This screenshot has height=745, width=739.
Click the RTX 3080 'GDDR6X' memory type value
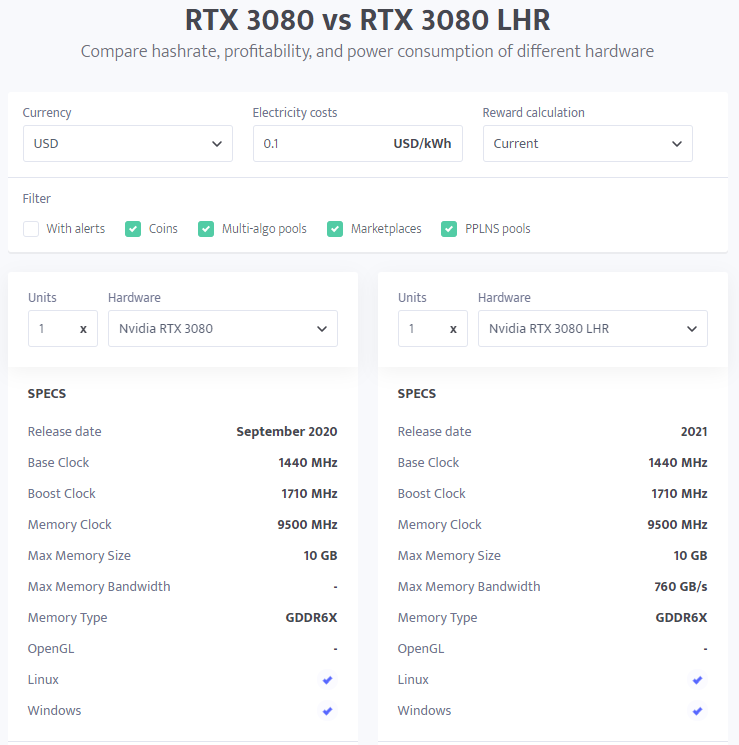coord(311,618)
